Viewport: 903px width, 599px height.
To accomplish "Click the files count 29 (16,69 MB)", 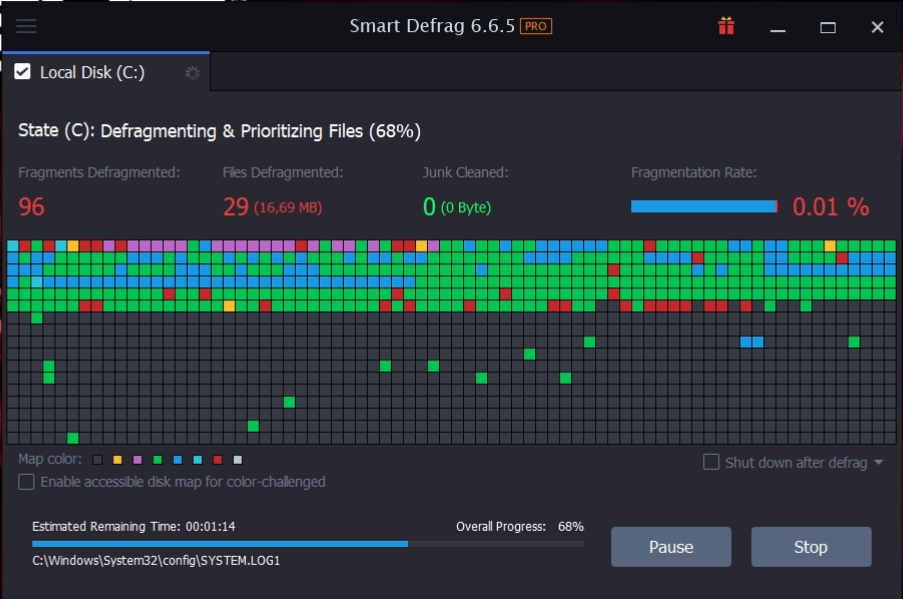I will coord(272,207).
